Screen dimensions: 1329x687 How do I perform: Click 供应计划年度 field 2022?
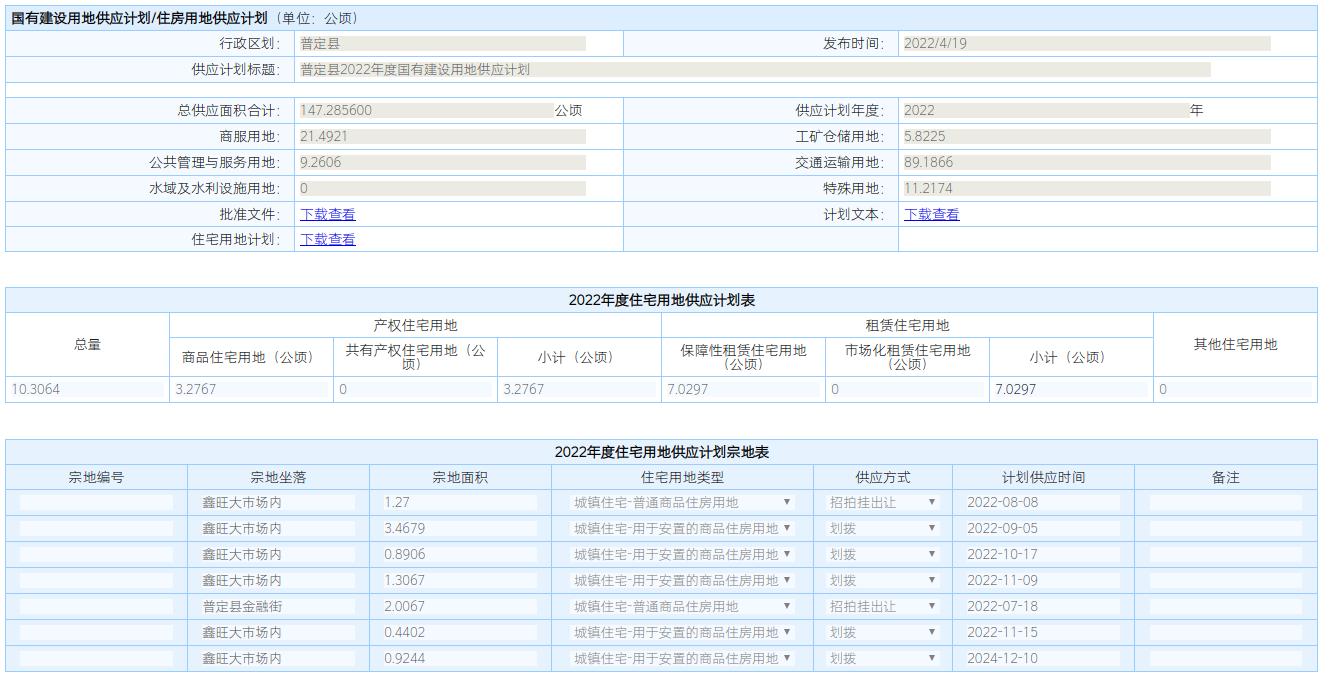[1045, 110]
